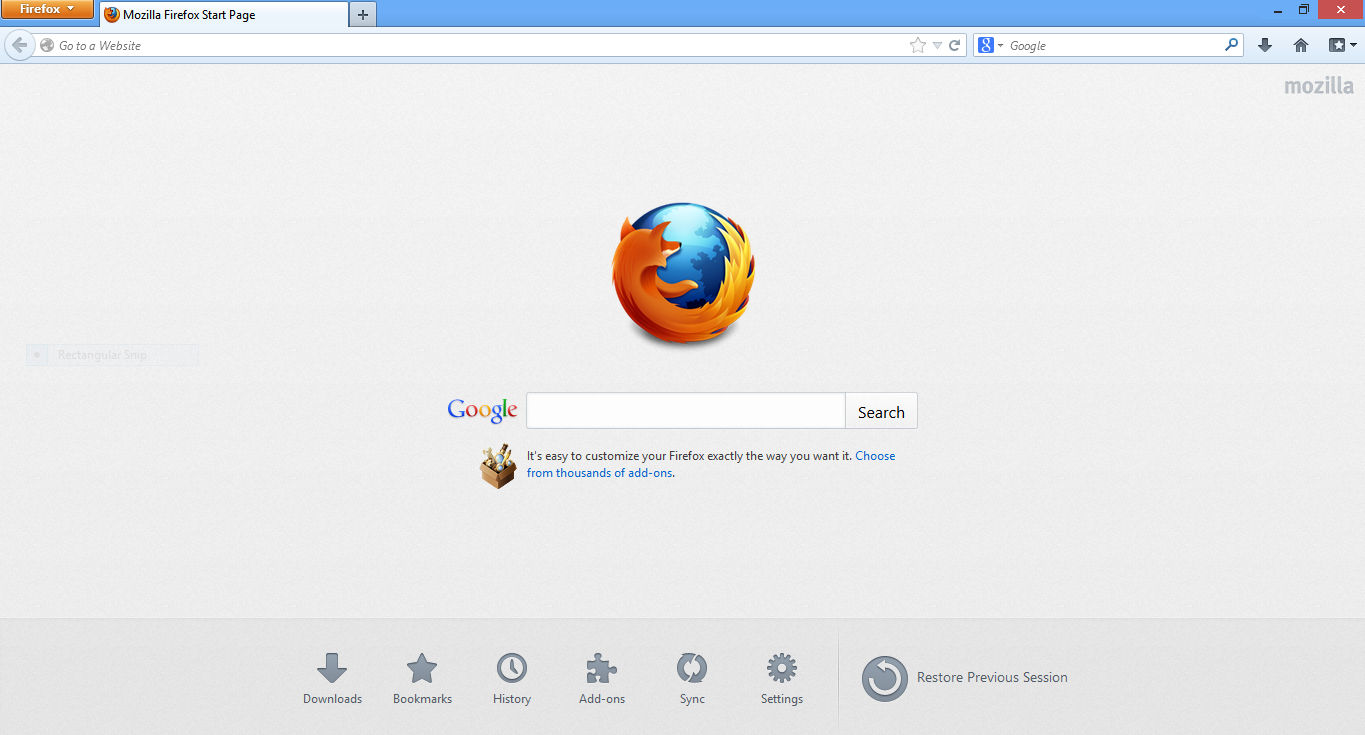
Task: Reload the current page
Action: tap(954, 45)
